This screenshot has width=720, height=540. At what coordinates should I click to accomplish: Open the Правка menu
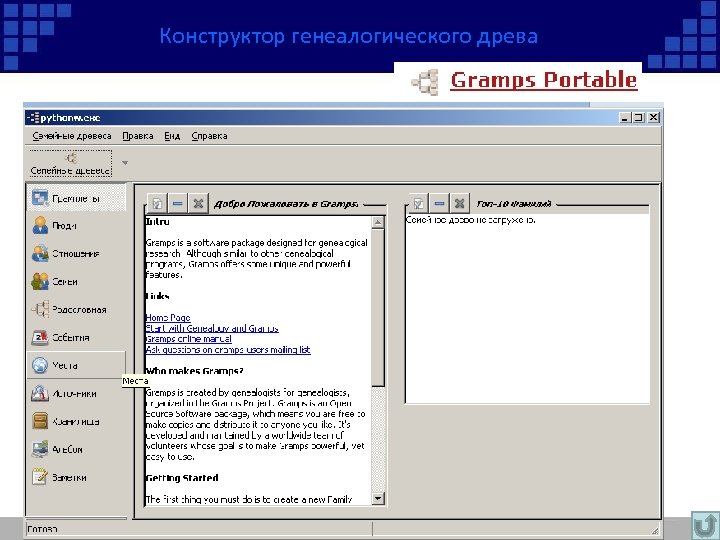coord(138,136)
